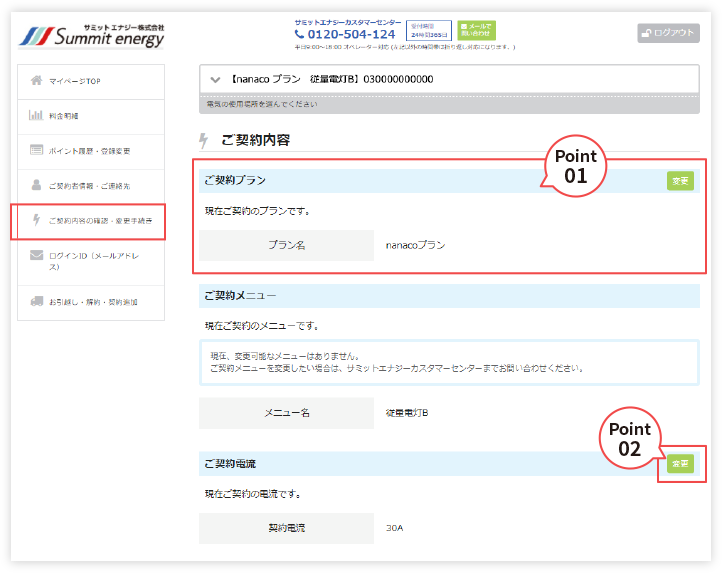Screen dimensions: 722x573
Task: Click the Summit energy logo
Action: (x=92, y=36)
